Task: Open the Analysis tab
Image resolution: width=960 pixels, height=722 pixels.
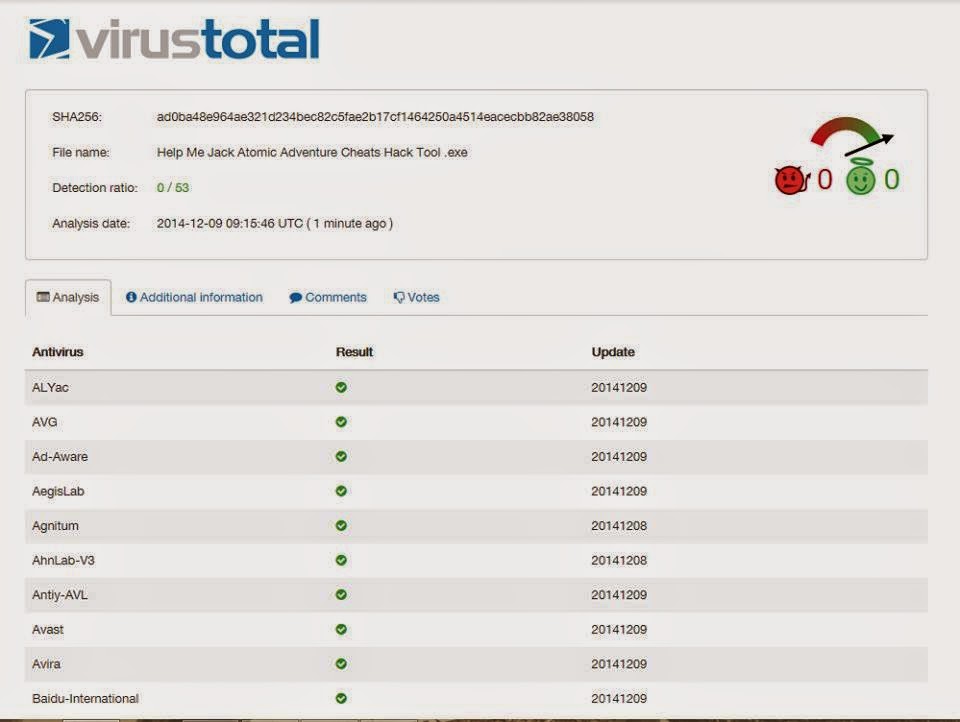Action: (68, 298)
